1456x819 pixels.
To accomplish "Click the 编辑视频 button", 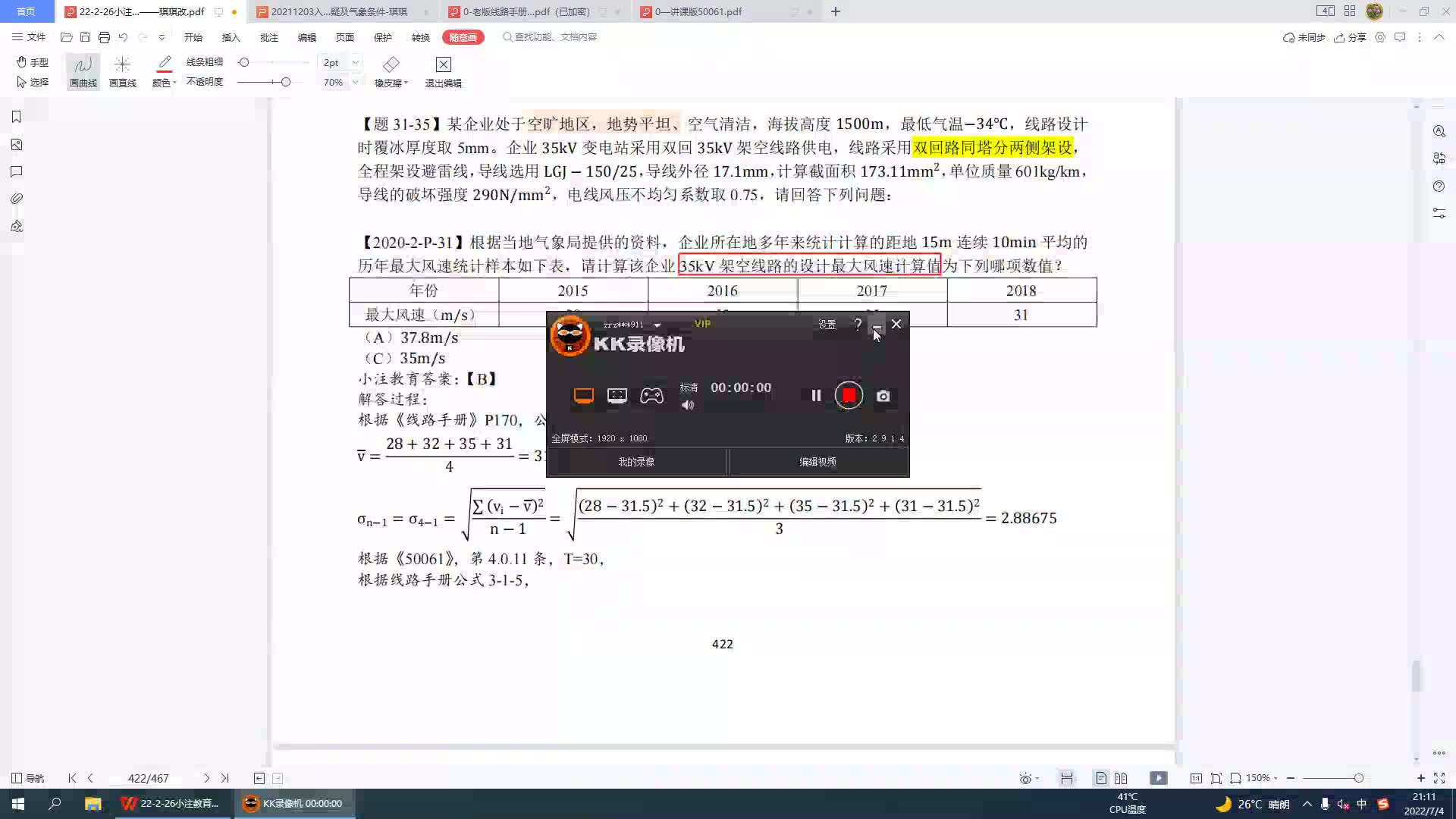I will [x=817, y=461].
